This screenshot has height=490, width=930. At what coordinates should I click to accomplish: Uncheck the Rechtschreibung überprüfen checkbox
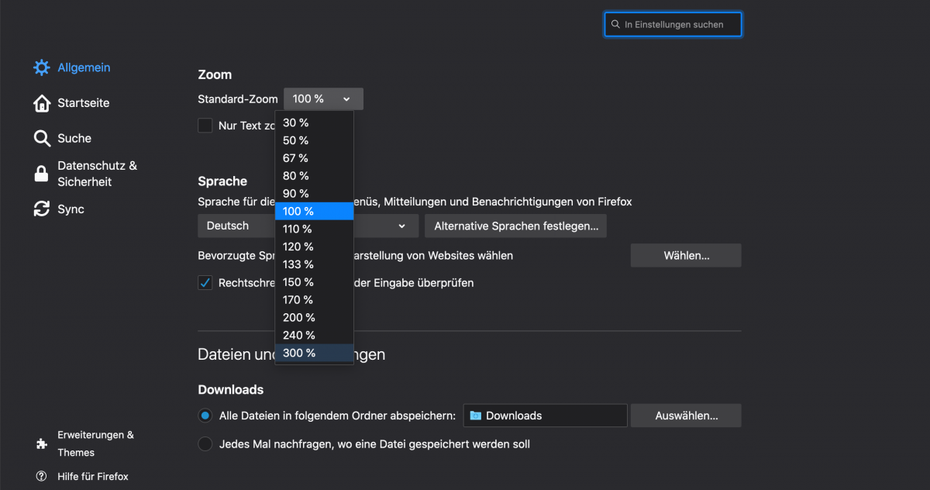[x=205, y=283]
